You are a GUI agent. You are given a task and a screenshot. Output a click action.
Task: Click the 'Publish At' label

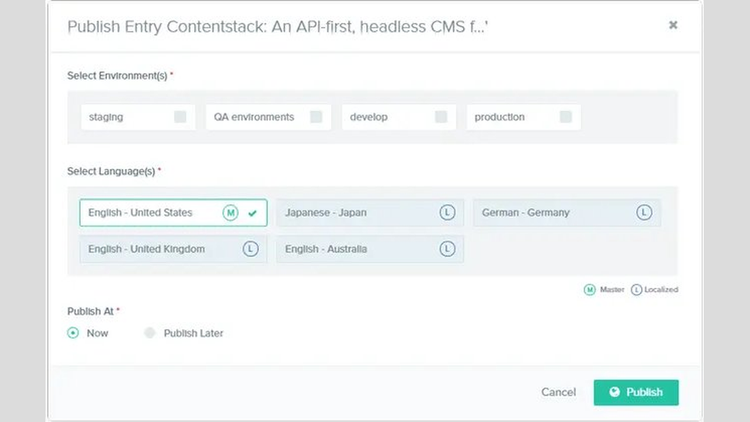tap(90, 311)
